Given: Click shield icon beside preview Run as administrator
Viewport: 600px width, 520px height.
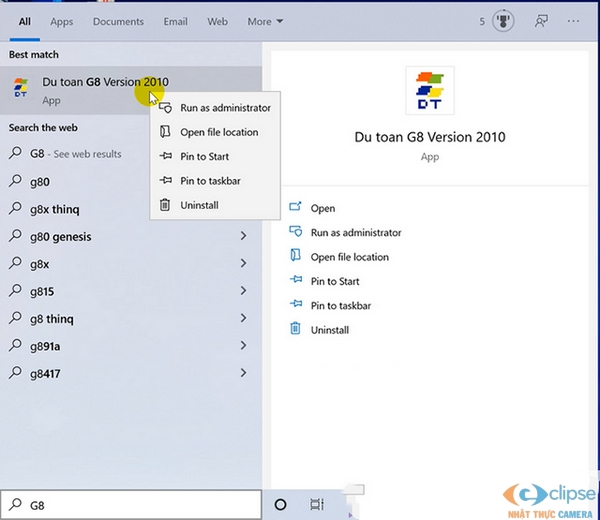Looking at the screenshot, I should [x=295, y=231].
